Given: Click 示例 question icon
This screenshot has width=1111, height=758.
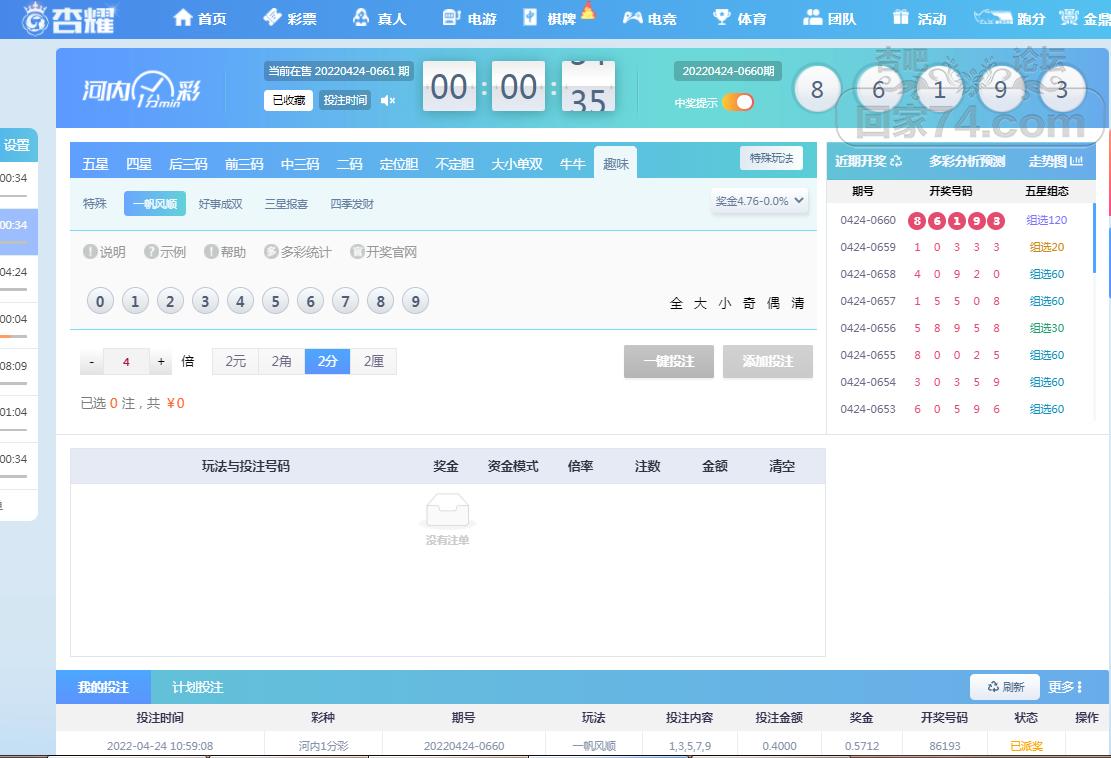Looking at the screenshot, I should point(151,251).
